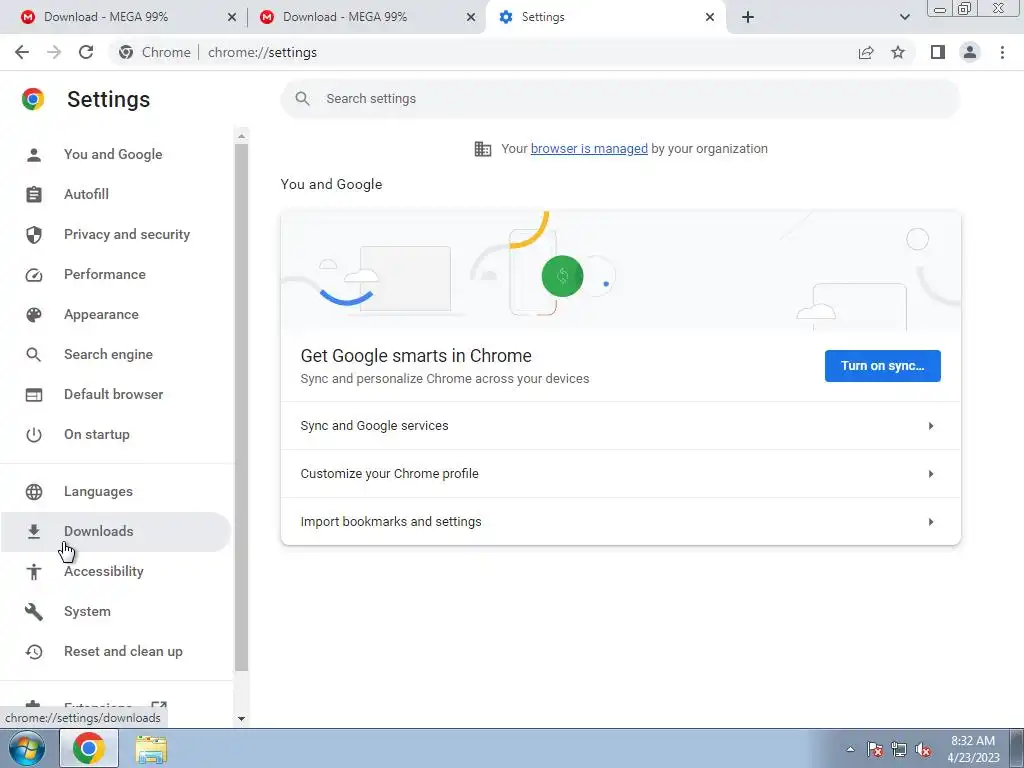Close the second Download - MEGA tab

471,18
